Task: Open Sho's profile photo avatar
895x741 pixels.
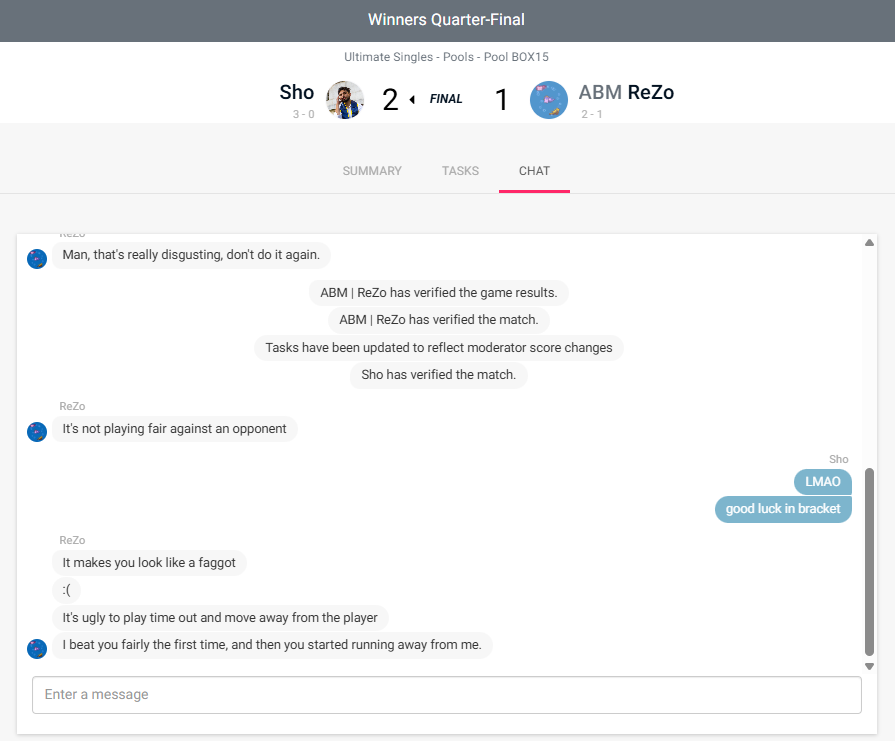Action: point(345,100)
